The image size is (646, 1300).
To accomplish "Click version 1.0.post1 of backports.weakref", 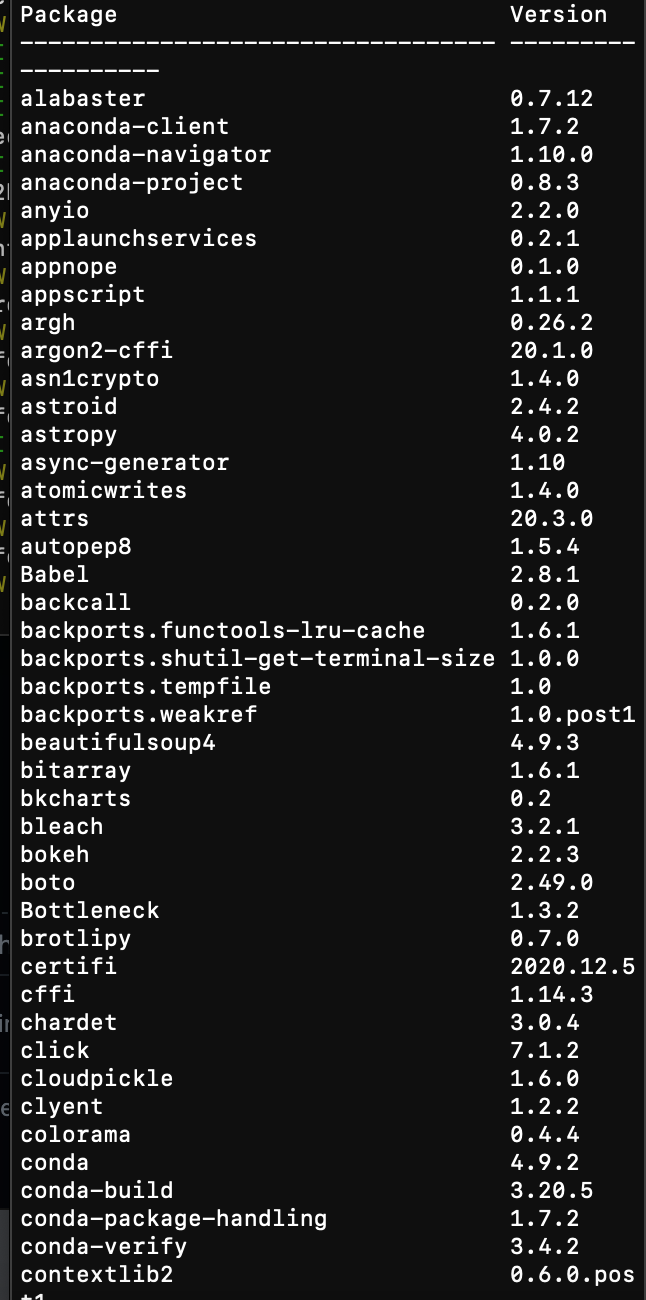I will point(572,715).
